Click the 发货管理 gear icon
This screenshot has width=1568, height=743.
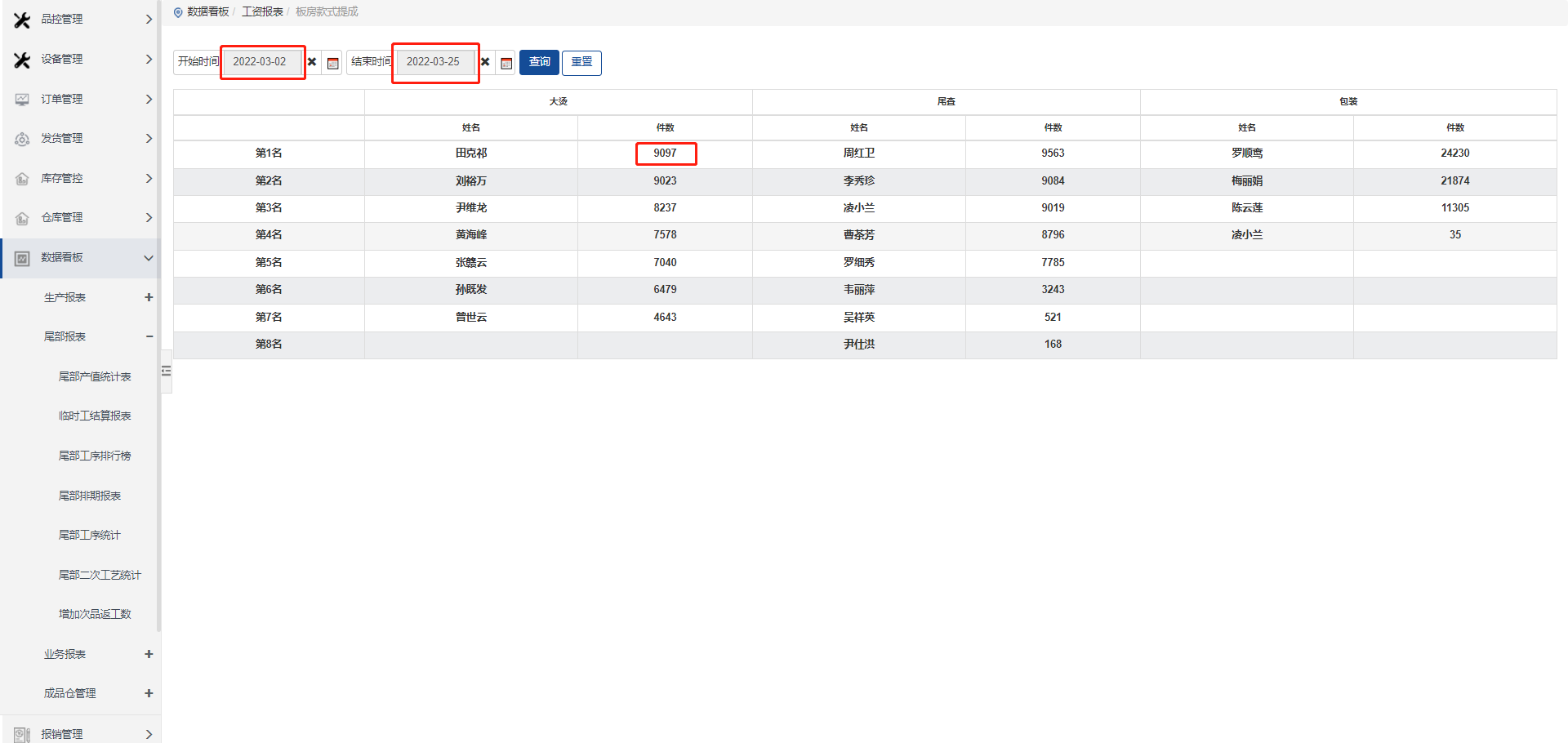22,140
